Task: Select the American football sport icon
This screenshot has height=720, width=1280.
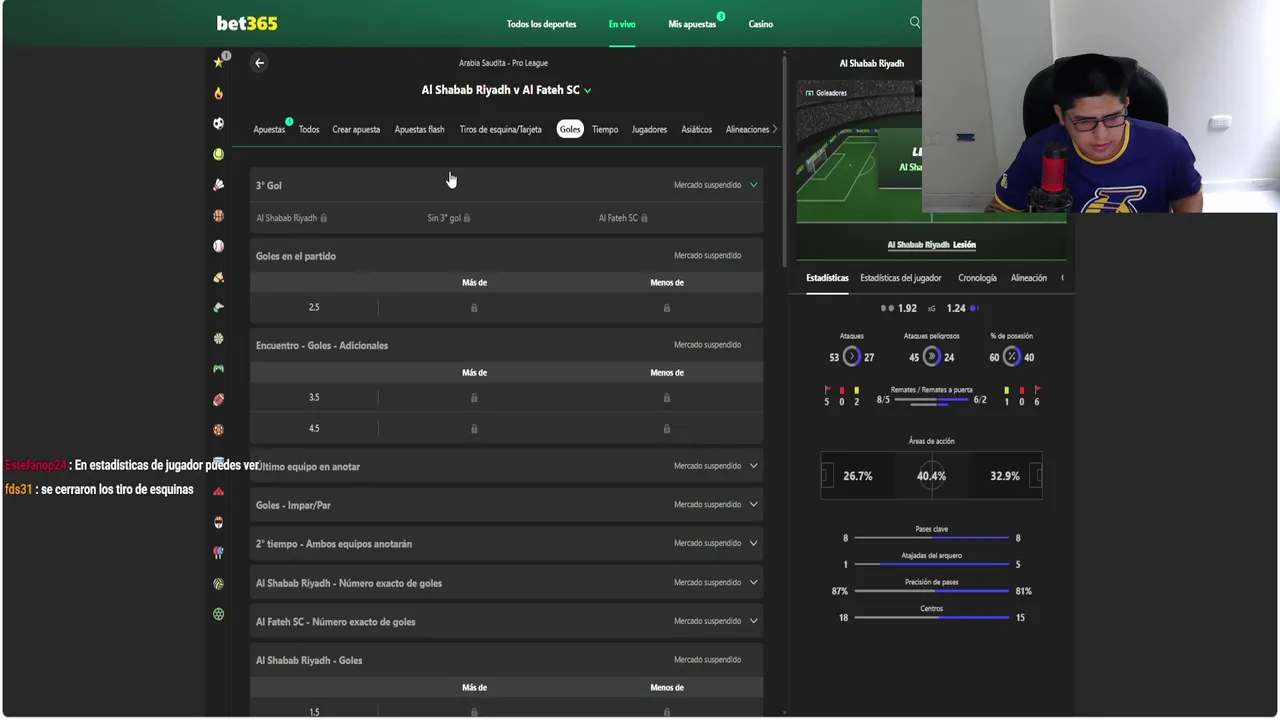Action: 218,399
